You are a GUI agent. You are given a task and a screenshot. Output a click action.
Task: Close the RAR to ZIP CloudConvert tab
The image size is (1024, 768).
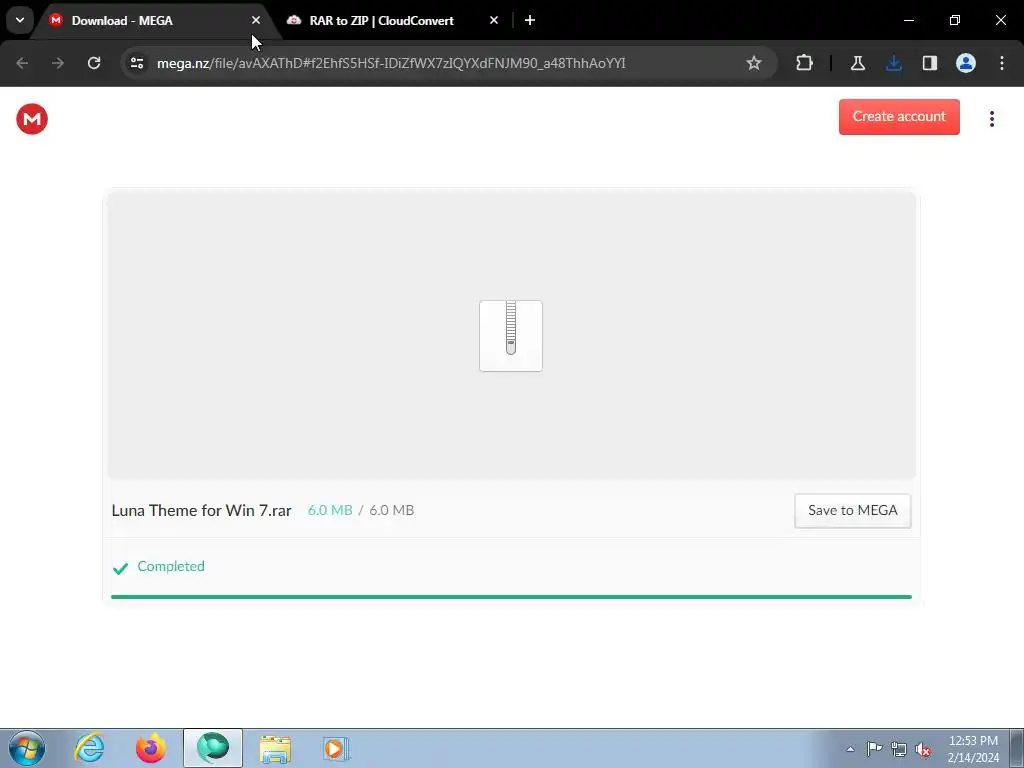[494, 21]
